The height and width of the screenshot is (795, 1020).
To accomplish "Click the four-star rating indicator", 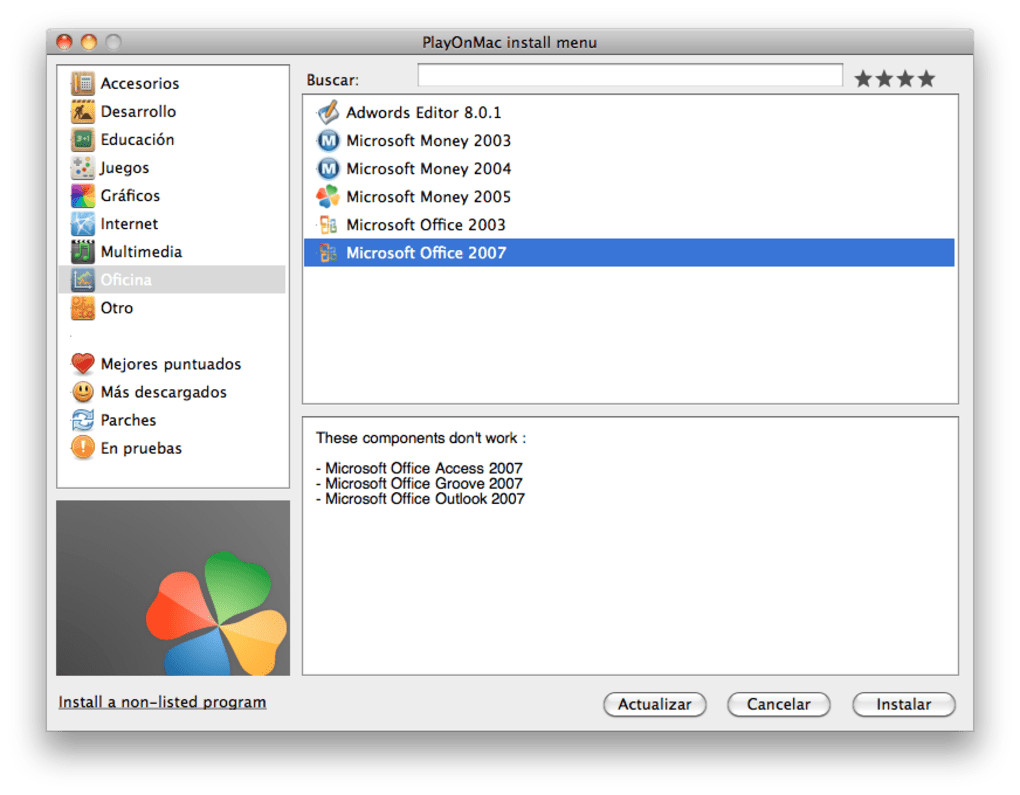I will [894, 79].
